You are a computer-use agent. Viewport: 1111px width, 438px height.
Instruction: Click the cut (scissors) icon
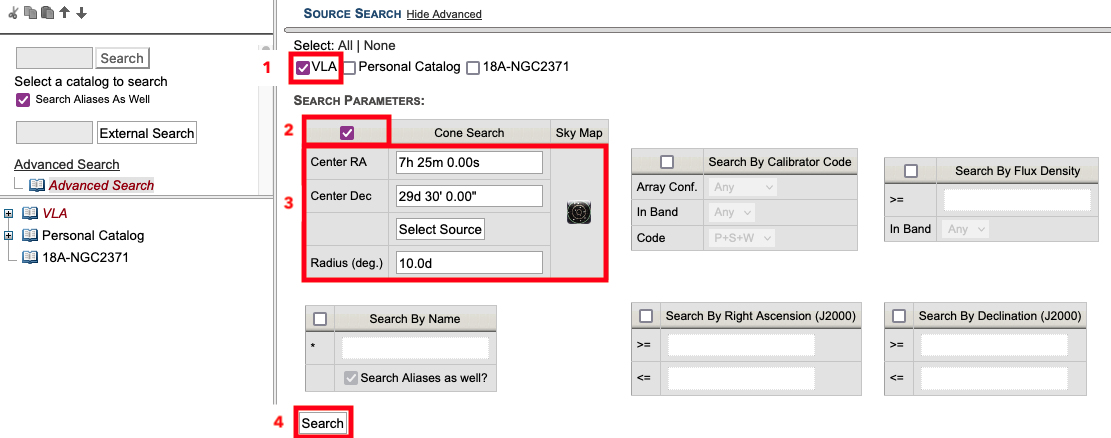point(13,13)
